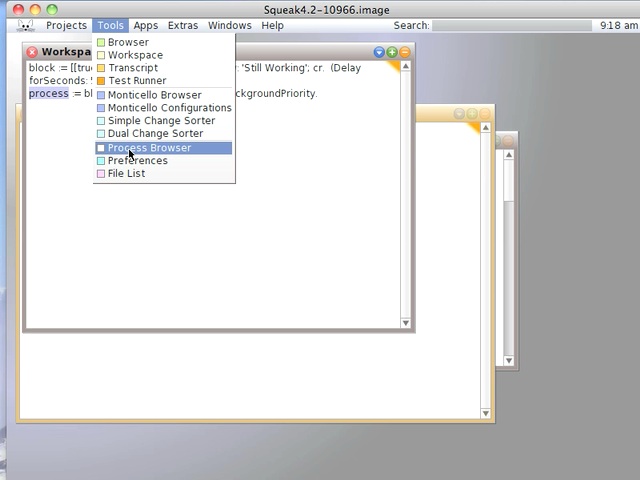Click the Workspace scrollbar up arrow
This screenshot has height=480, width=640.
406,66
